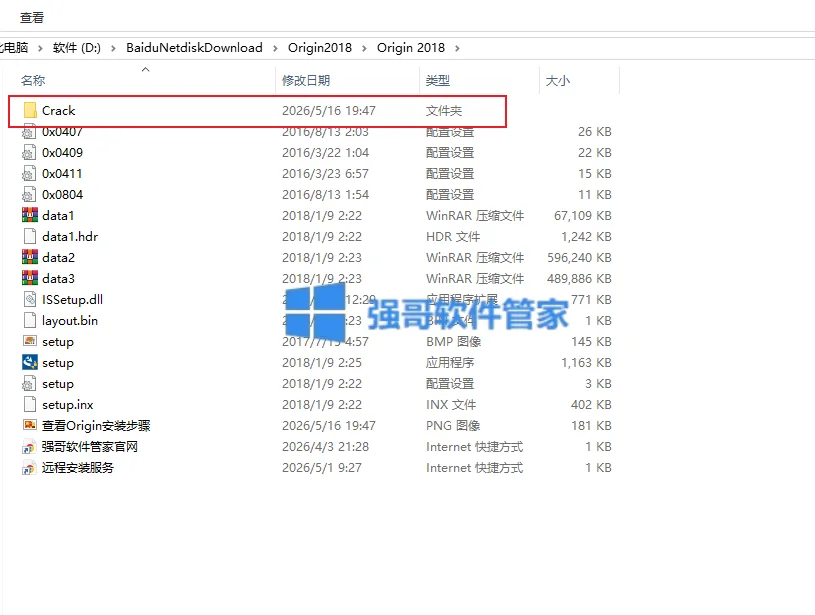The width and height of the screenshot is (815, 615).
Task: Open the 查看 ribbon tab
Action: coord(32,18)
